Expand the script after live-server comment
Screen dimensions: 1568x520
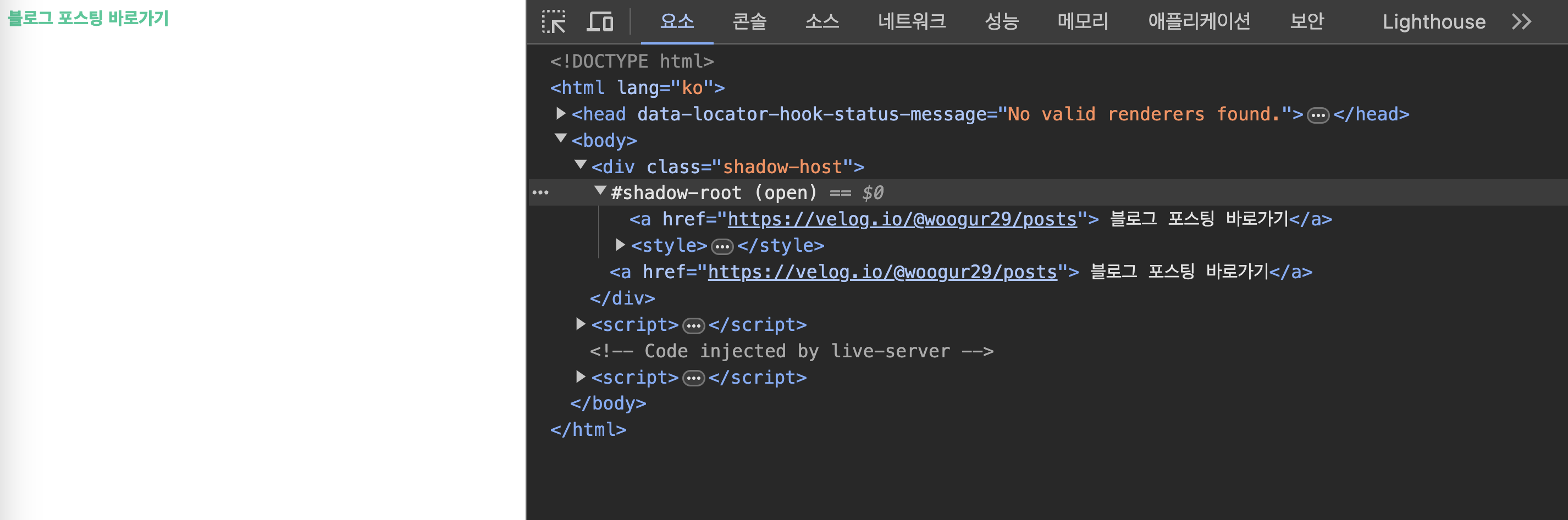(x=580, y=377)
